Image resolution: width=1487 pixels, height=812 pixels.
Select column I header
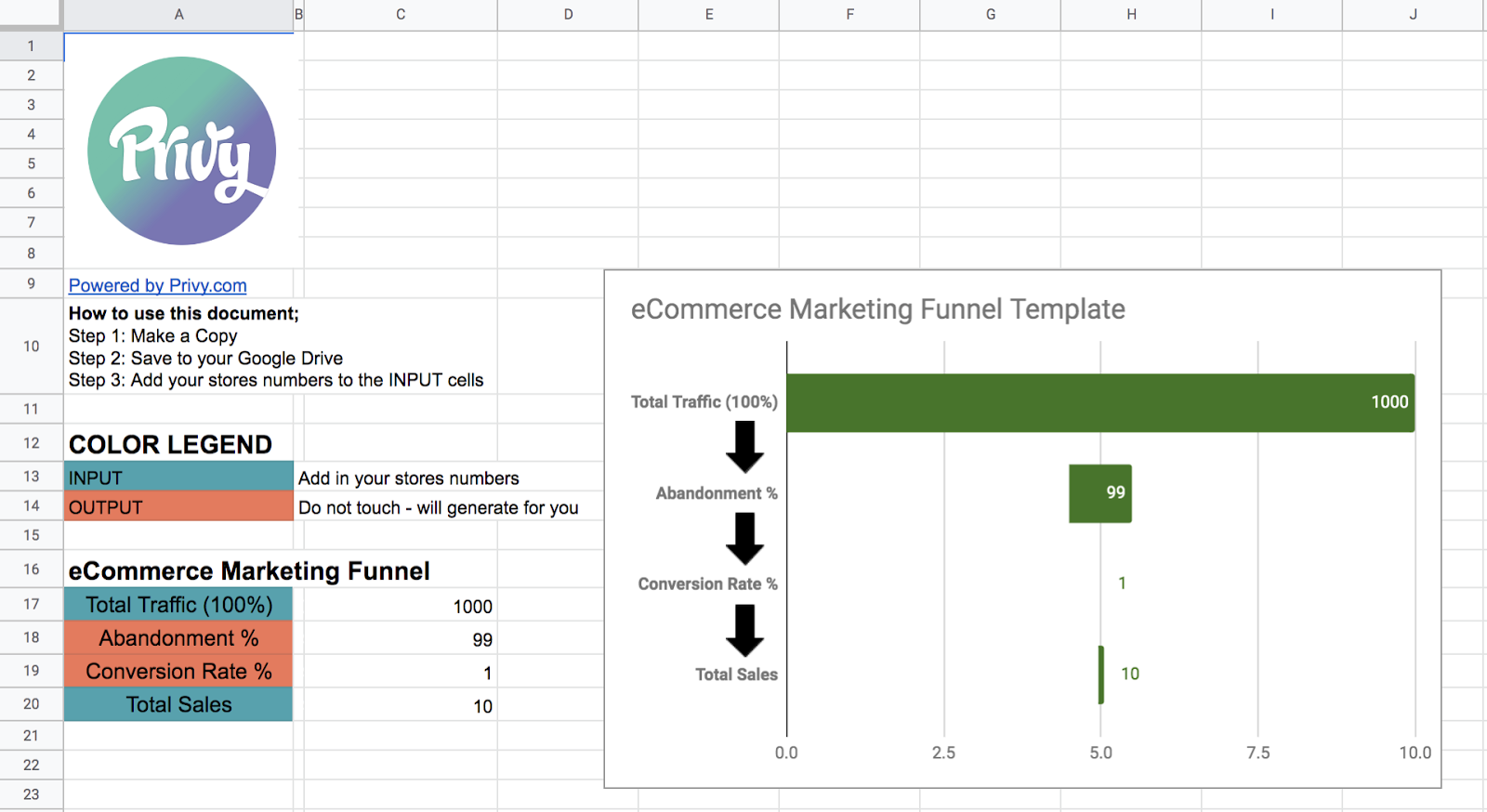click(x=1272, y=14)
